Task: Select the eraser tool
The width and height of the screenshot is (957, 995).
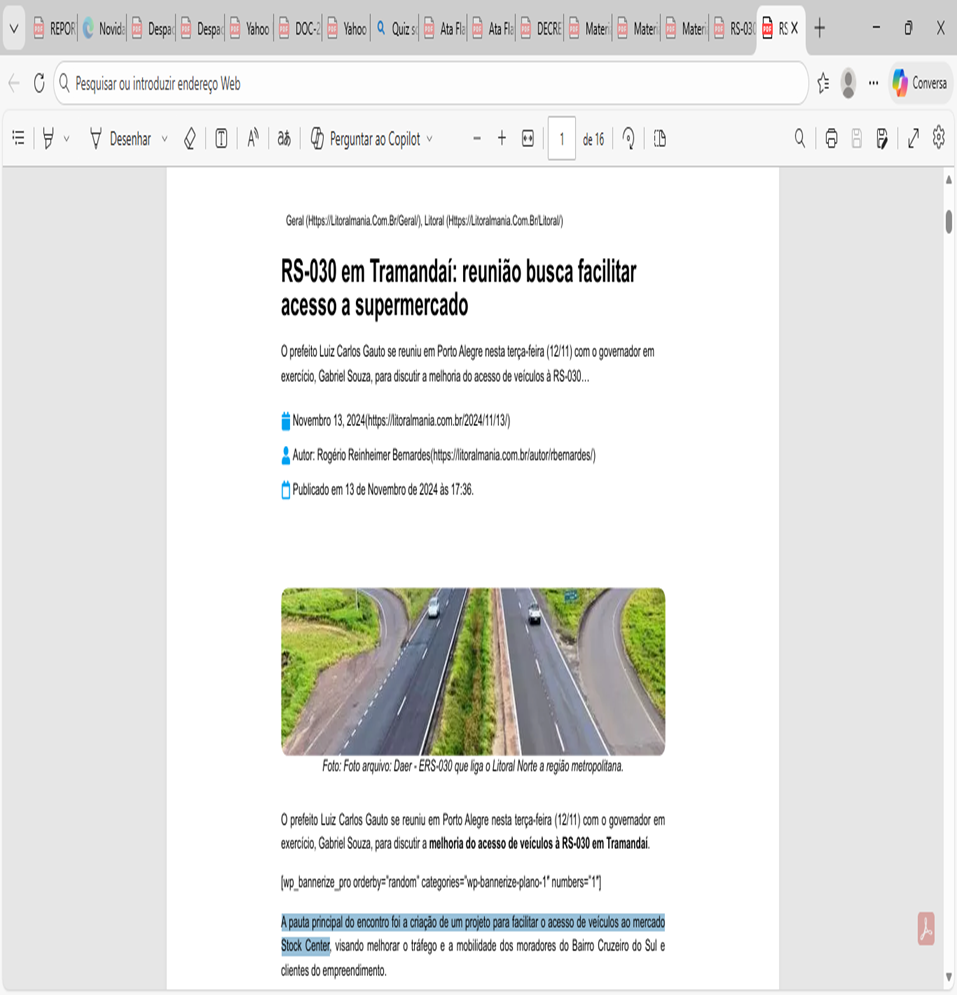Action: [x=189, y=139]
